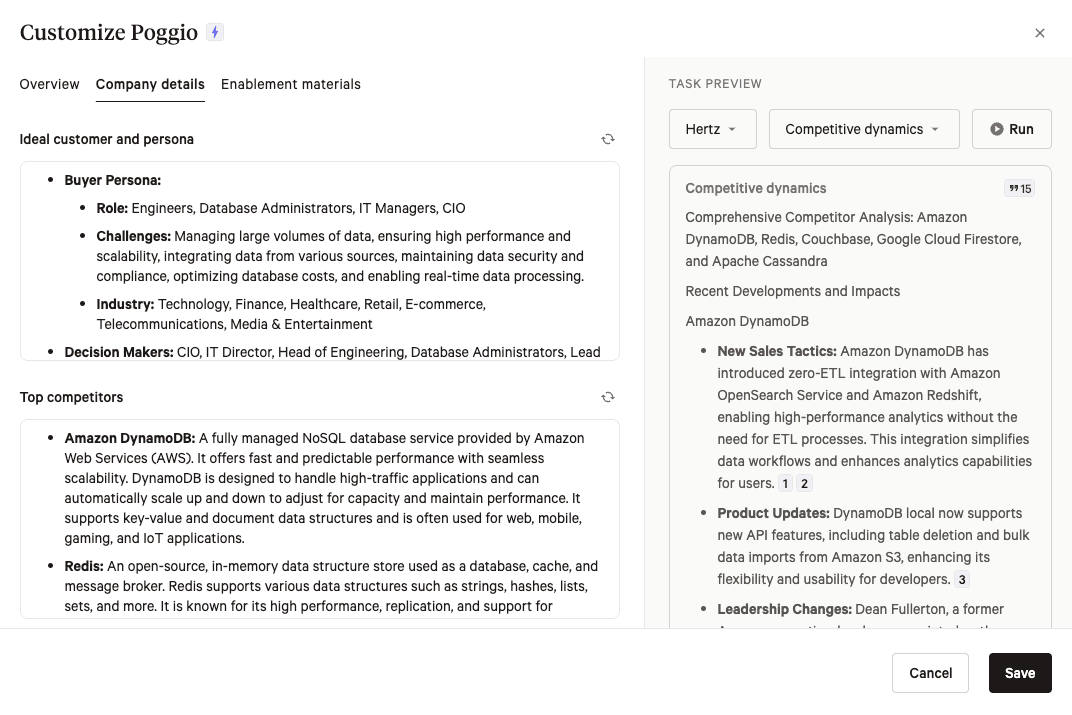Screen dimensions: 1072x715
Task: Open citation reference 2 in New Sales Tactics
Action: pos(804,484)
